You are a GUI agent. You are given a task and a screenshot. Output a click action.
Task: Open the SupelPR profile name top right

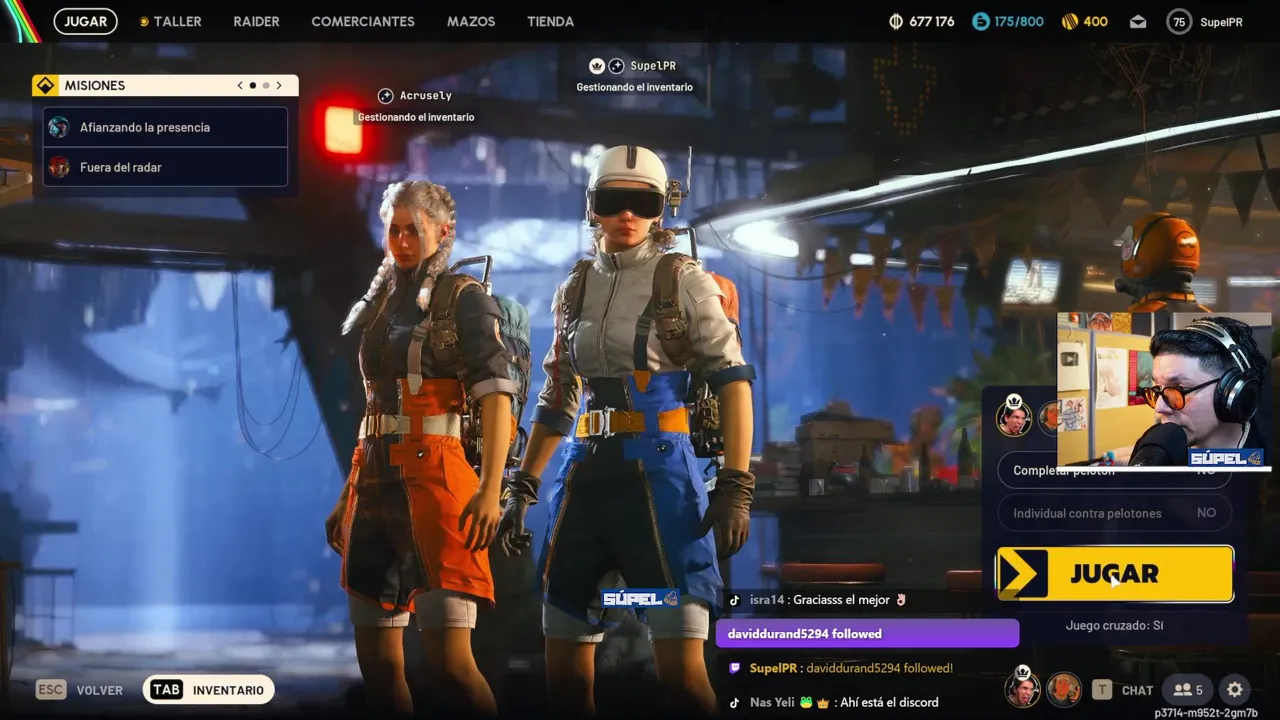point(1221,21)
